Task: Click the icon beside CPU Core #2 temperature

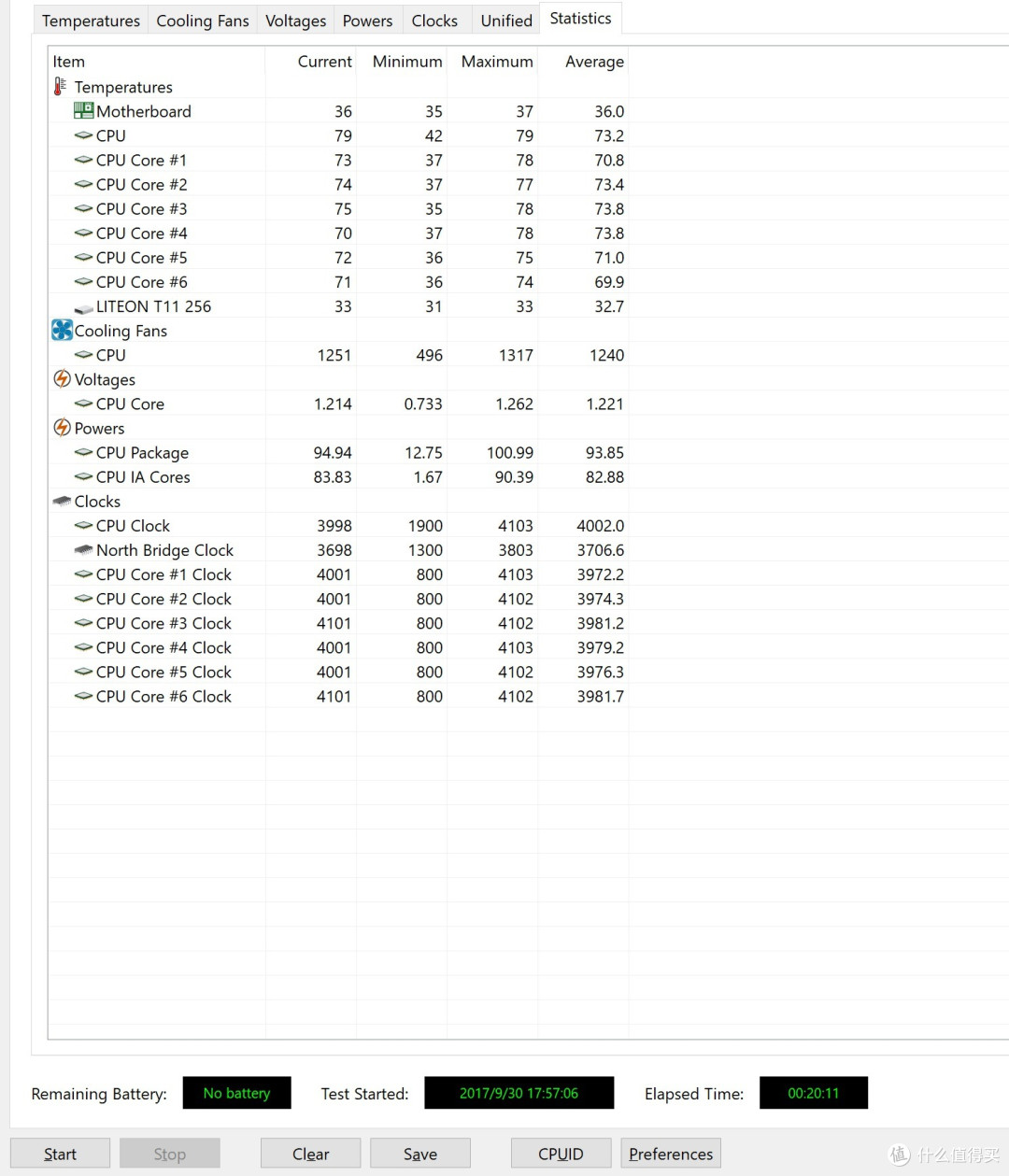Action: tap(83, 184)
